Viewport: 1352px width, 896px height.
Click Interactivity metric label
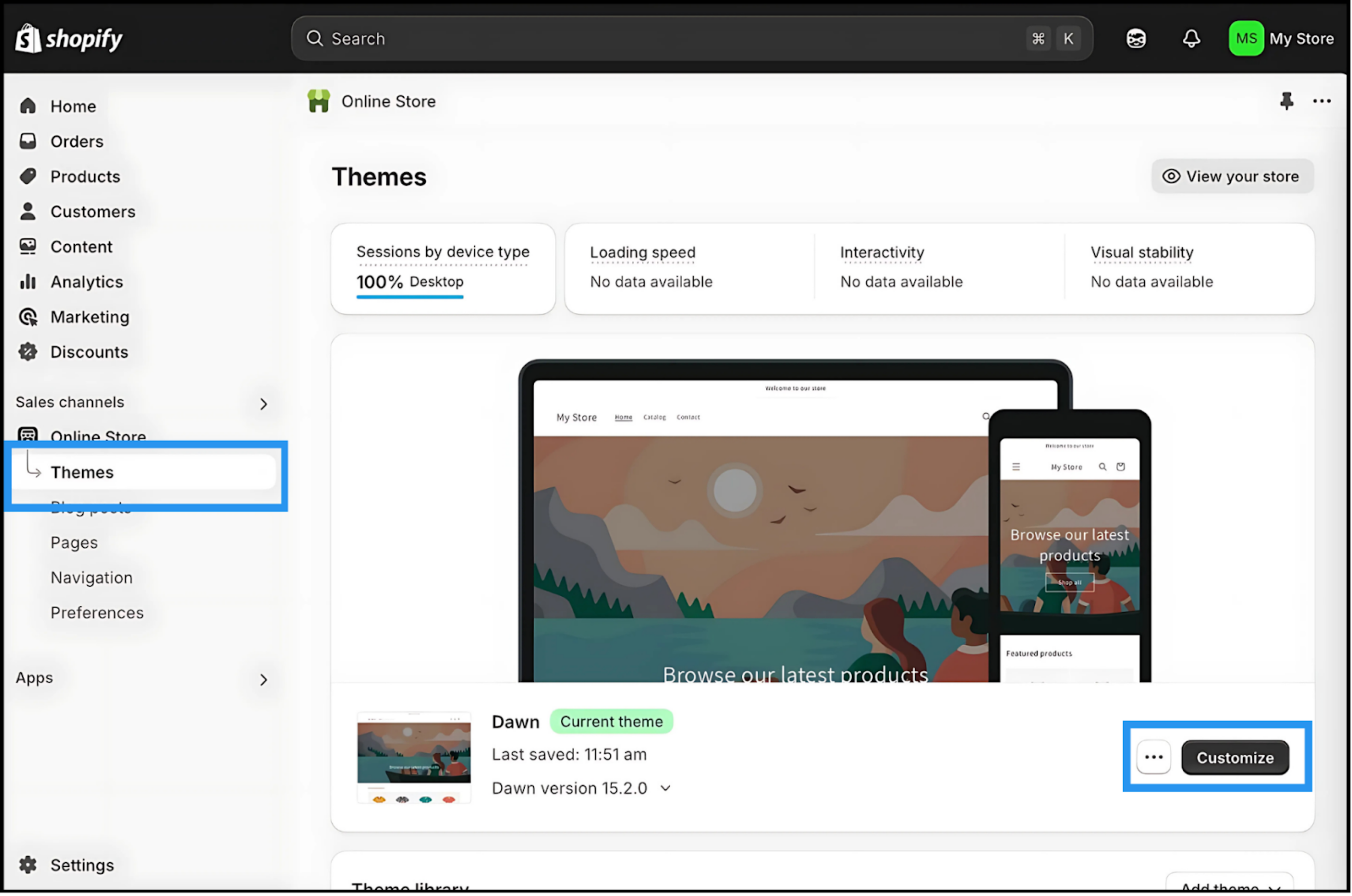(x=882, y=252)
